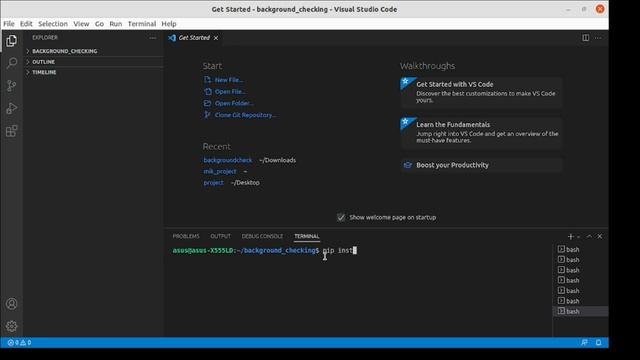Open the Run menu
Screen dimensions: 640x360
tap(116, 24)
